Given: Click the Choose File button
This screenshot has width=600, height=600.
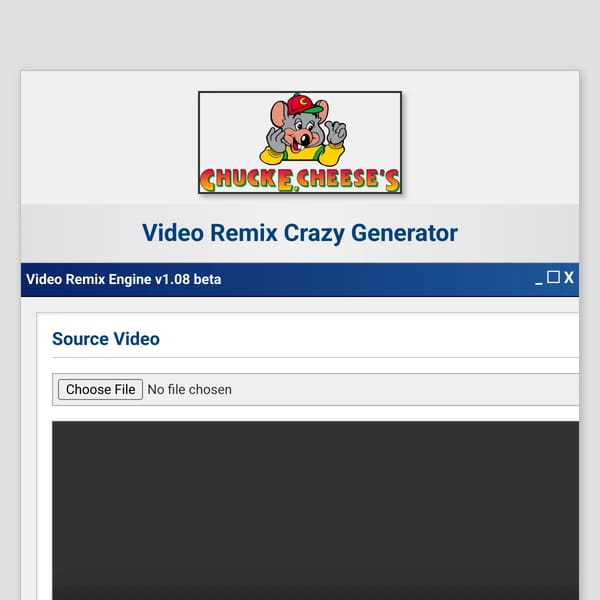Looking at the screenshot, I should (x=100, y=390).
